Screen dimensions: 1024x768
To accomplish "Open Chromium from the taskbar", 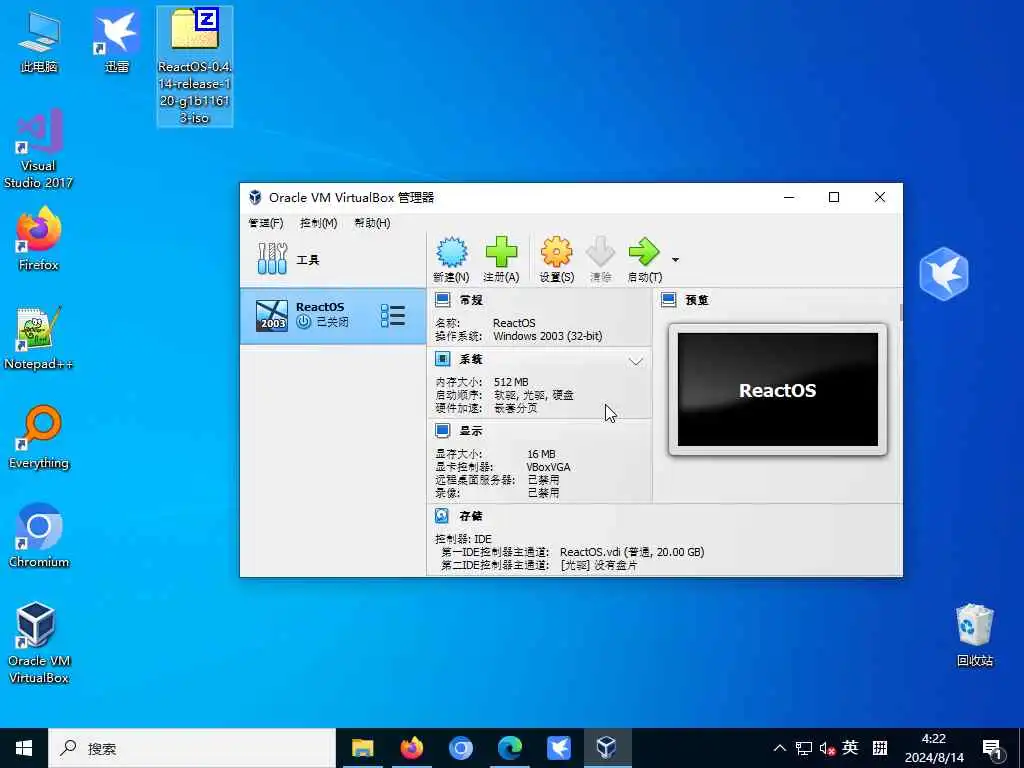I will point(460,748).
